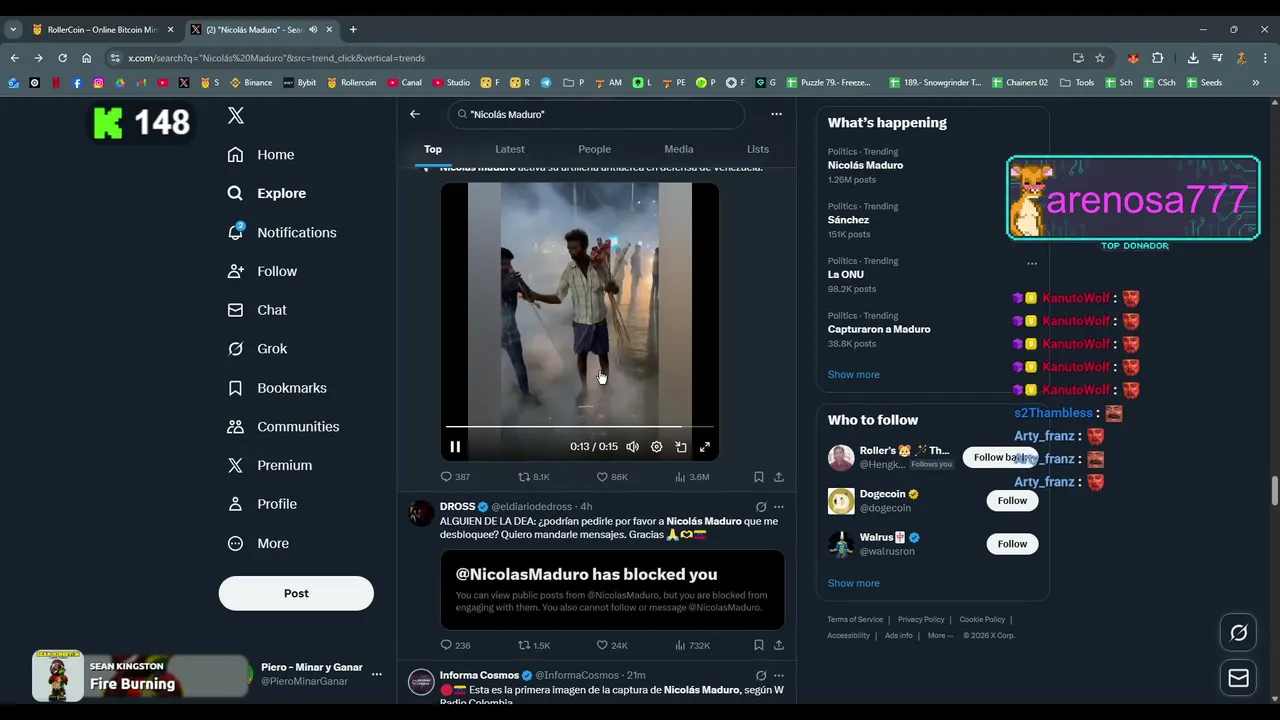
Task: Open DROSS profile name link
Action: click(457, 507)
